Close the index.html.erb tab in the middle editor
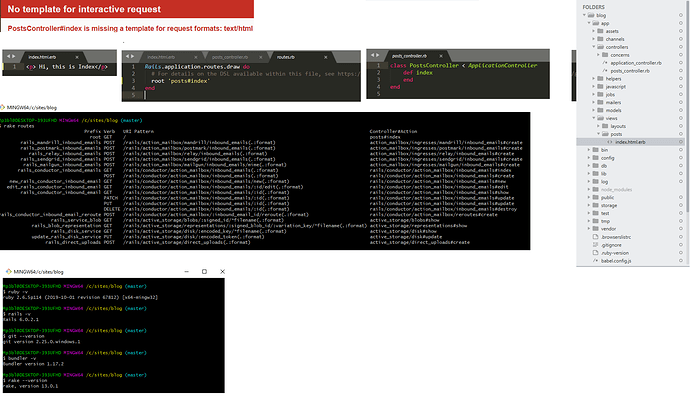 click(196, 57)
